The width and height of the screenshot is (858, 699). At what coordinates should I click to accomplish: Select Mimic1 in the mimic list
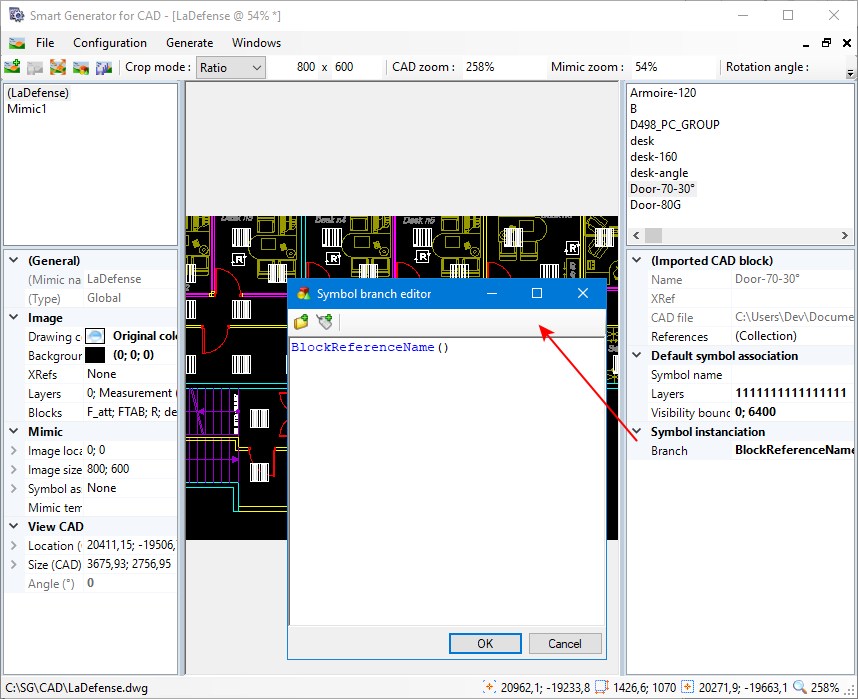27,109
